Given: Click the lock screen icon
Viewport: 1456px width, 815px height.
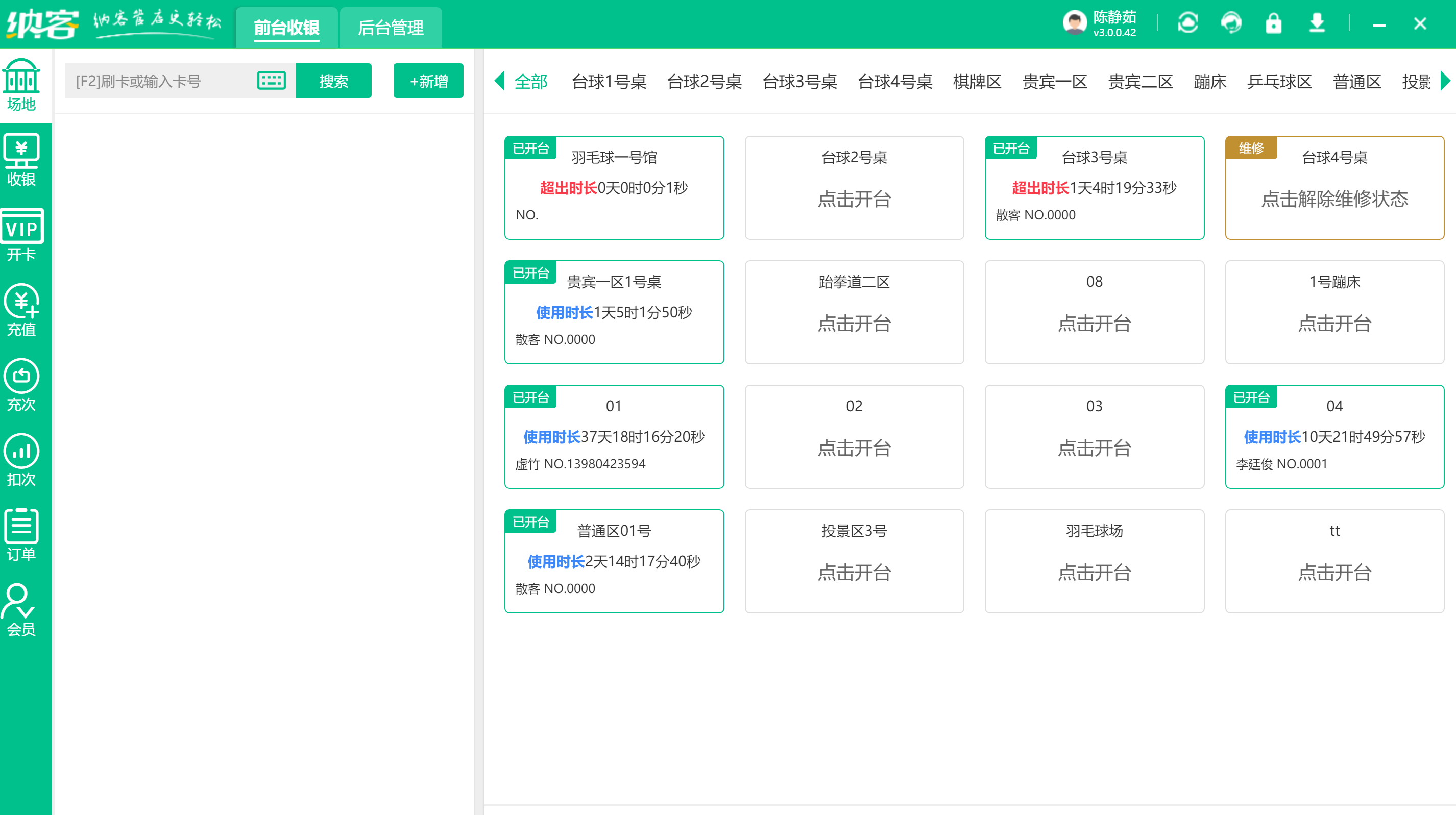Looking at the screenshot, I should pos(1273,22).
